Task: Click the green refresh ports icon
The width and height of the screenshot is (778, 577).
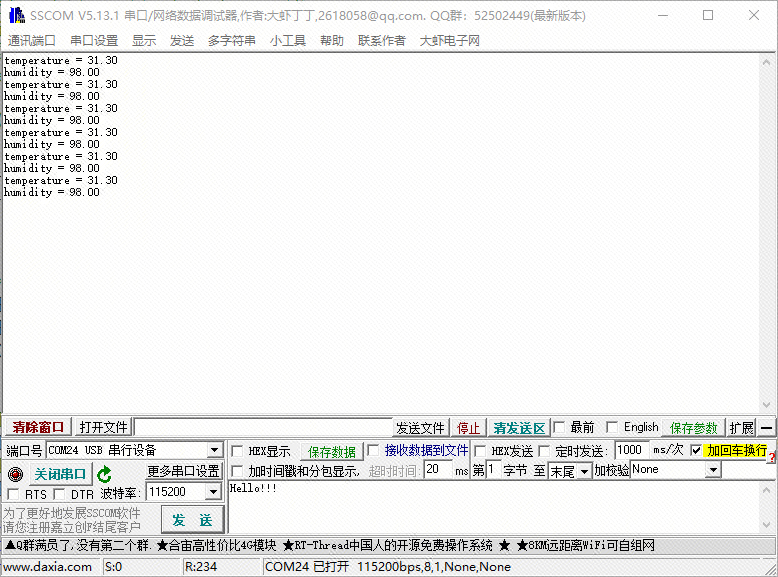Action: (x=104, y=474)
